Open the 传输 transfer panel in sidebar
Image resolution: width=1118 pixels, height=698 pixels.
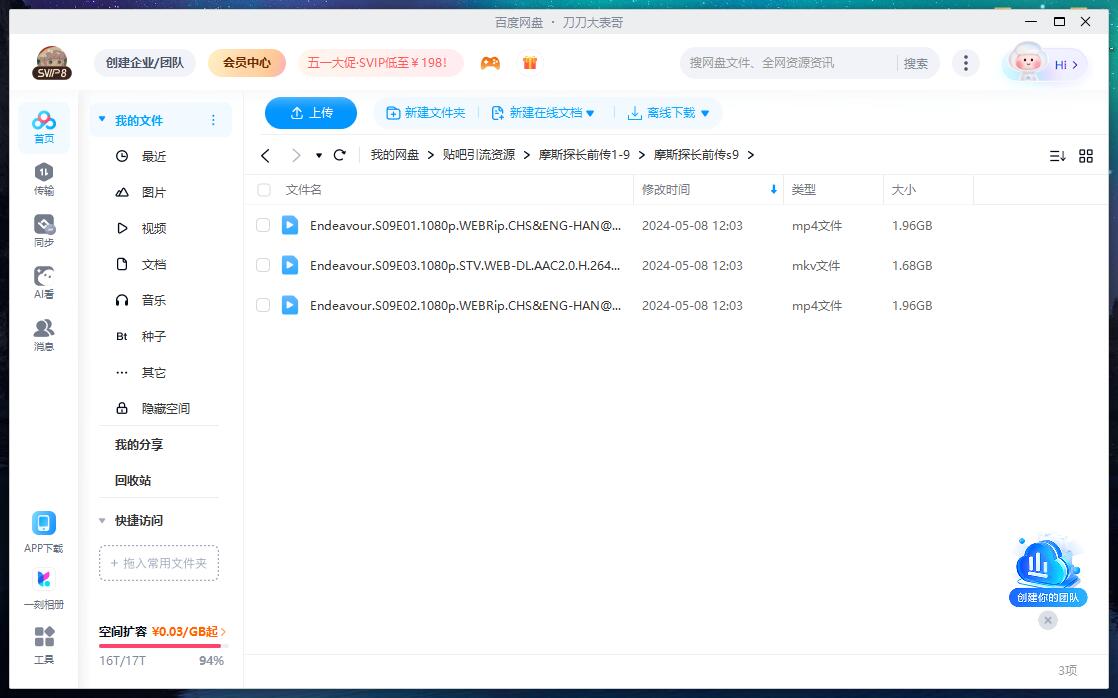(43, 178)
